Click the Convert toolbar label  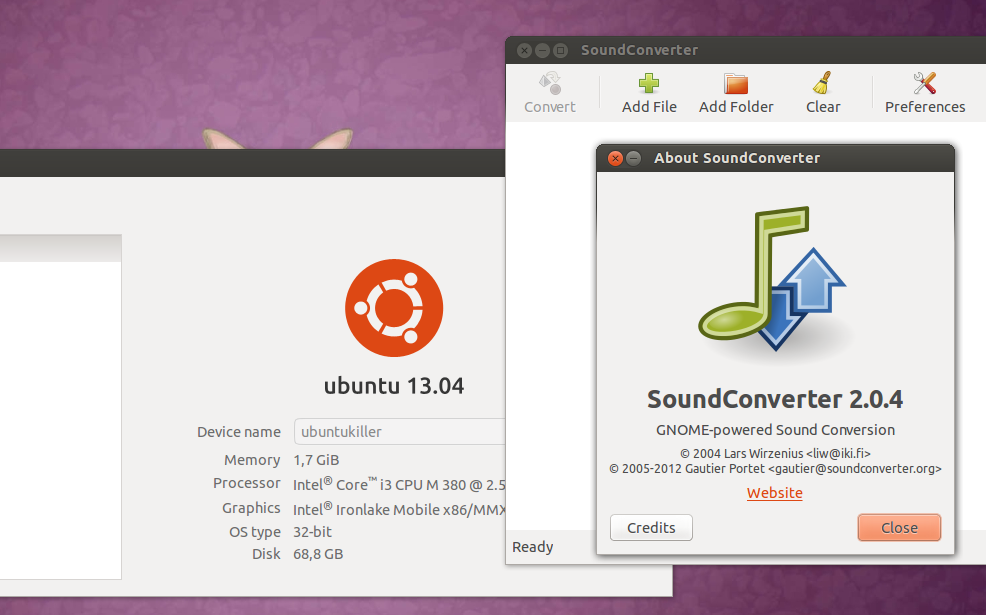pyautogui.click(x=549, y=106)
